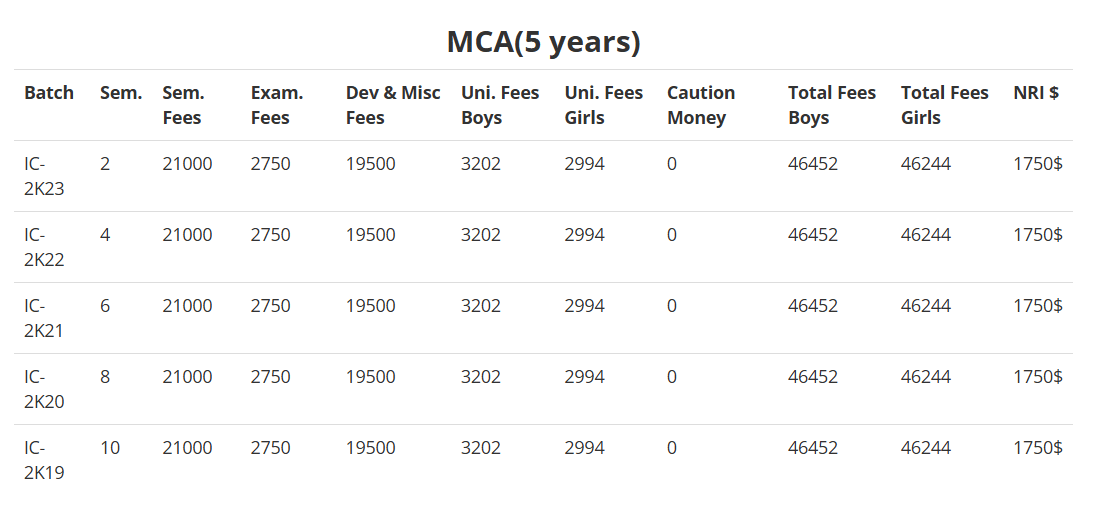
Task: Select the Dev & Misc Fees header
Action: [x=393, y=105]
